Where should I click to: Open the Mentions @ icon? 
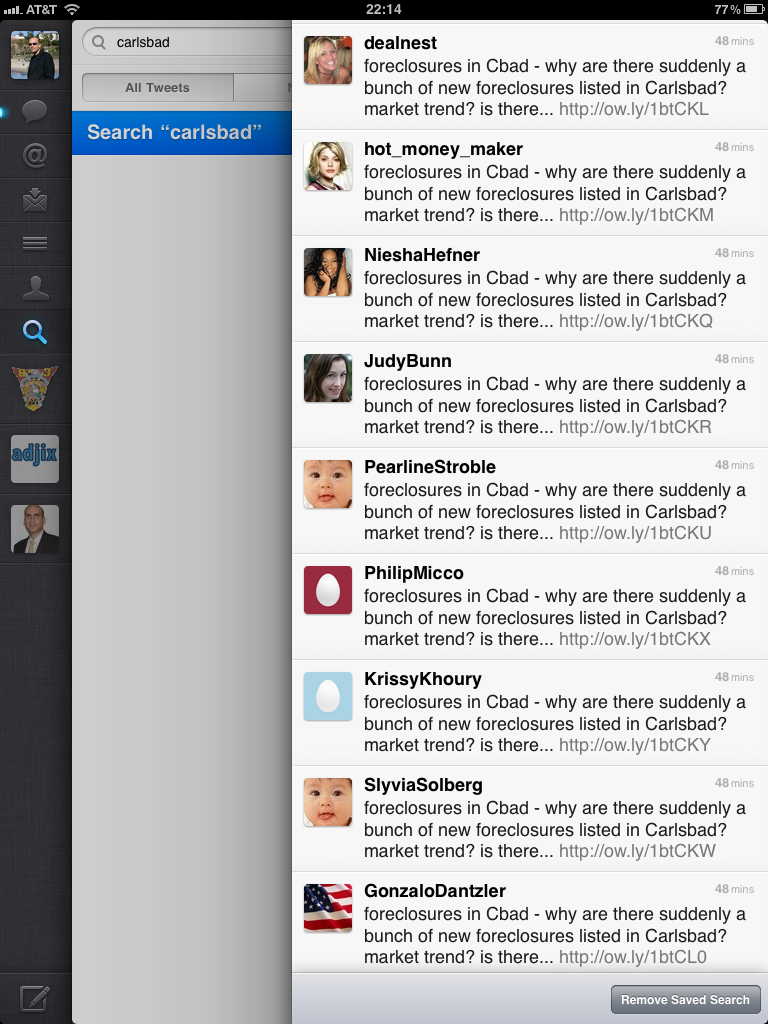[35, 155]
